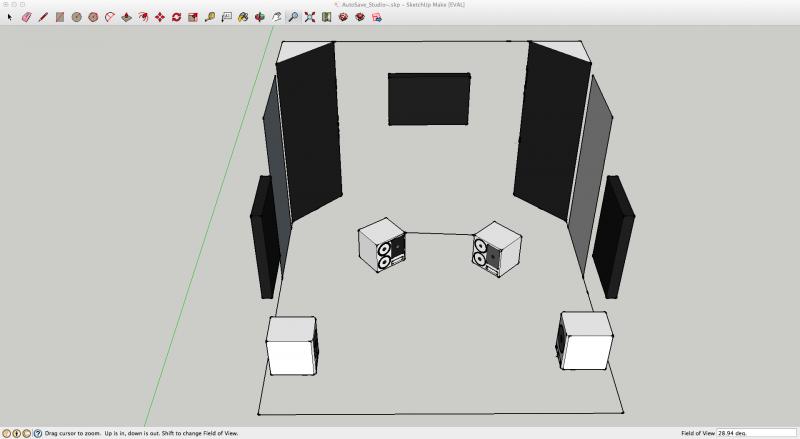Select the Move tool
The width and height of the screenshot is (800, 439).
click(x=160, y=17)
